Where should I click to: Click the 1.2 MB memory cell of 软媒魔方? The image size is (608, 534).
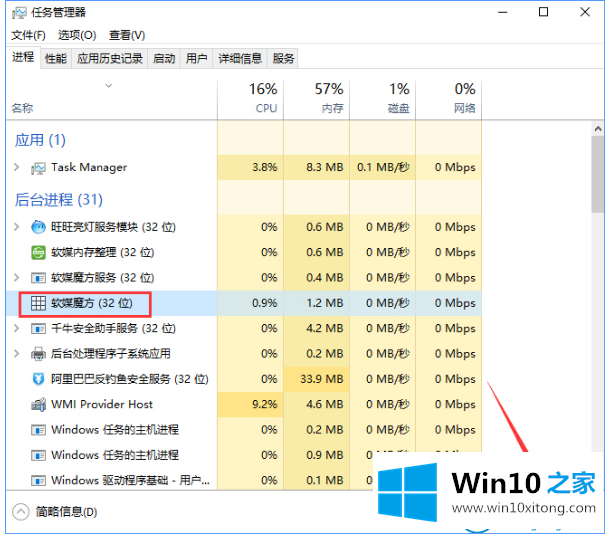pyautogui.click(x=316, y=303)
